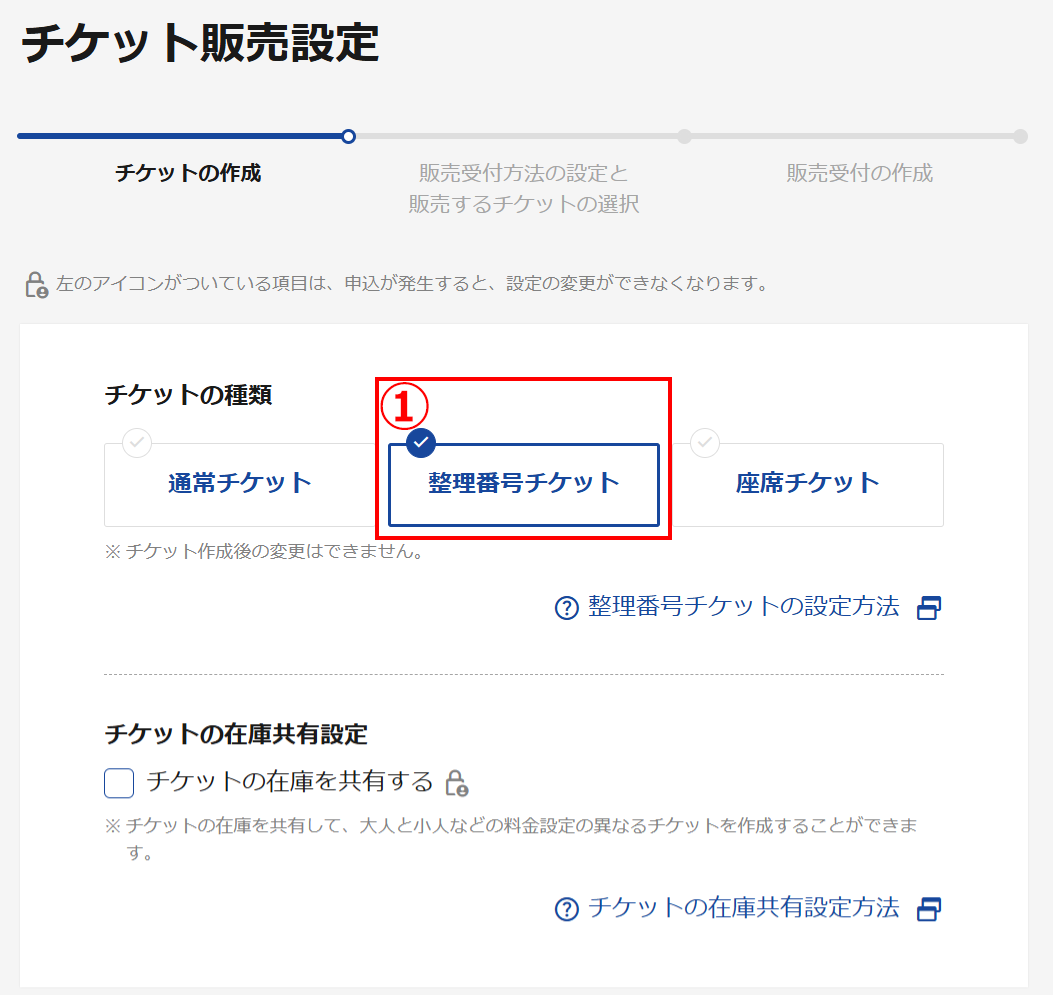Select the 座席チケット ticket type
Image resolution: width=1053 pixels, height=995 pixels.
807,484
